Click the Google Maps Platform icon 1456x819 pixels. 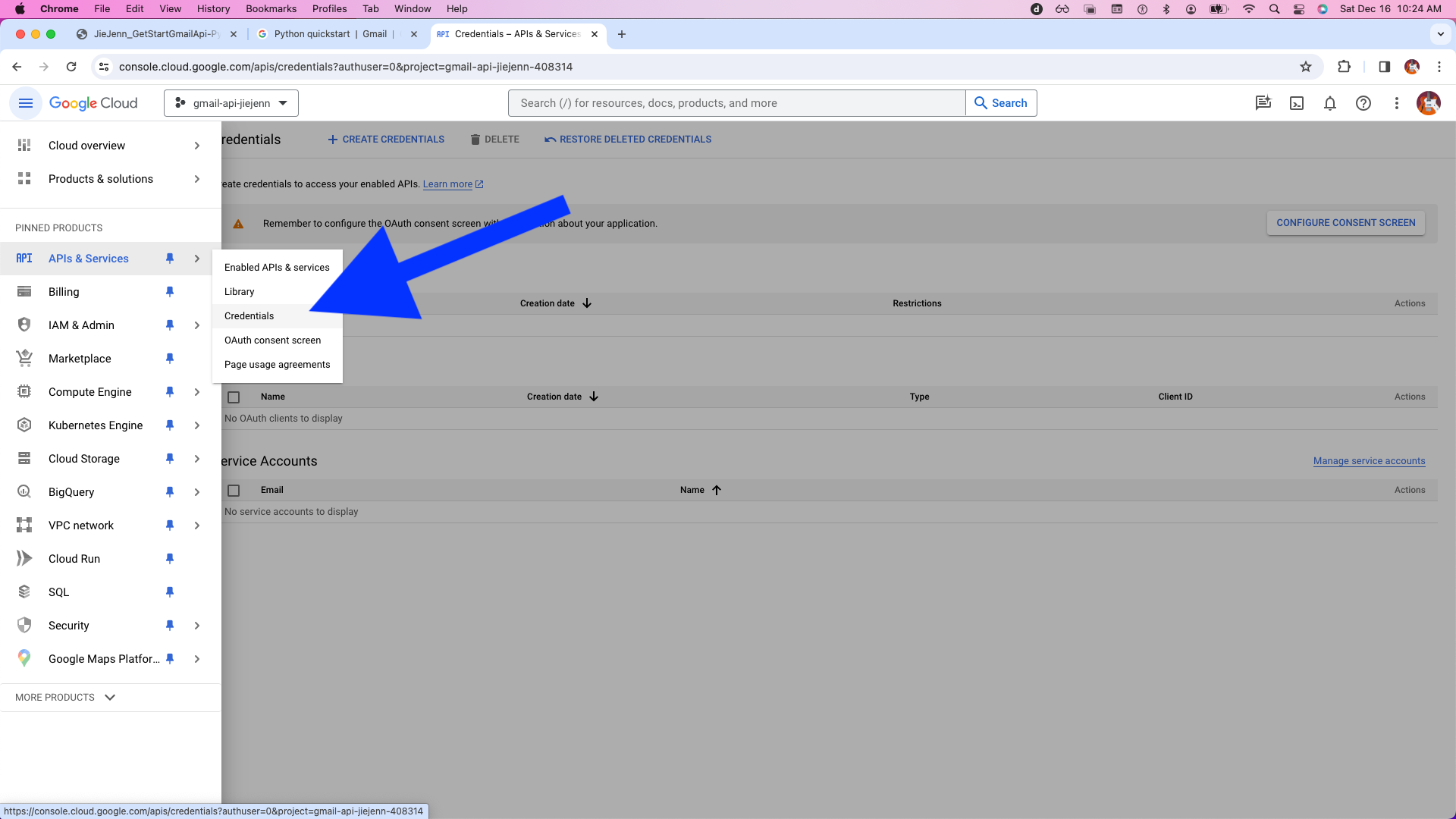24,659
